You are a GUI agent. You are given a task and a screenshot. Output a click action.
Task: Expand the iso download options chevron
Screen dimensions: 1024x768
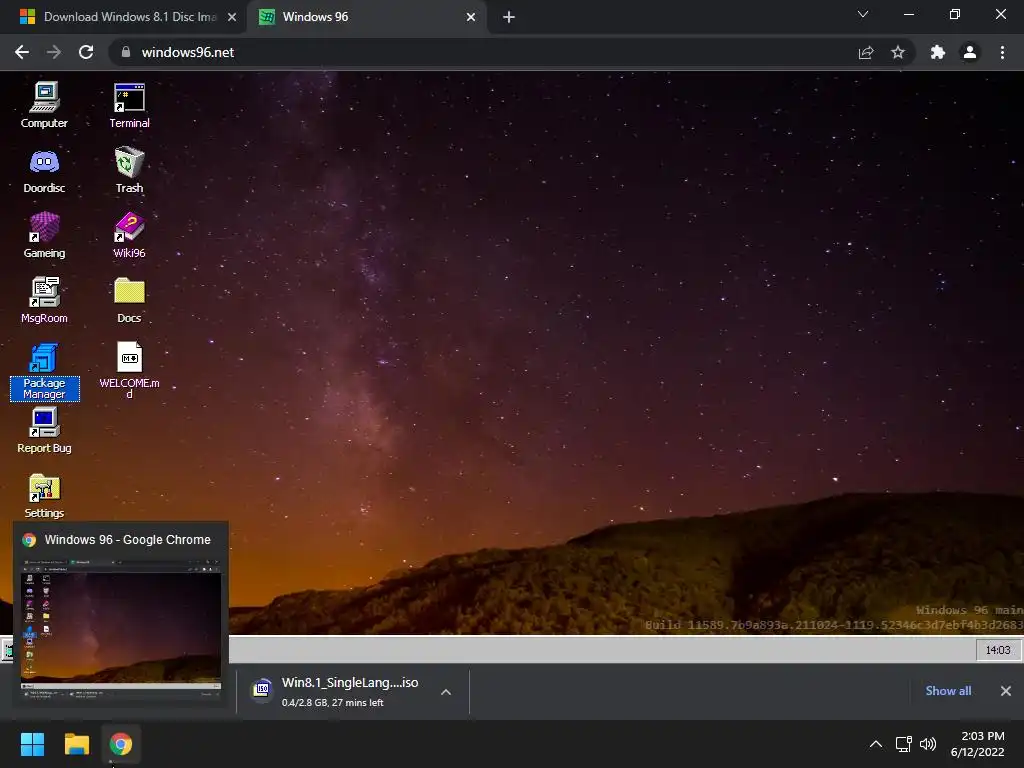pyautogui.click(x=446, y=692)
